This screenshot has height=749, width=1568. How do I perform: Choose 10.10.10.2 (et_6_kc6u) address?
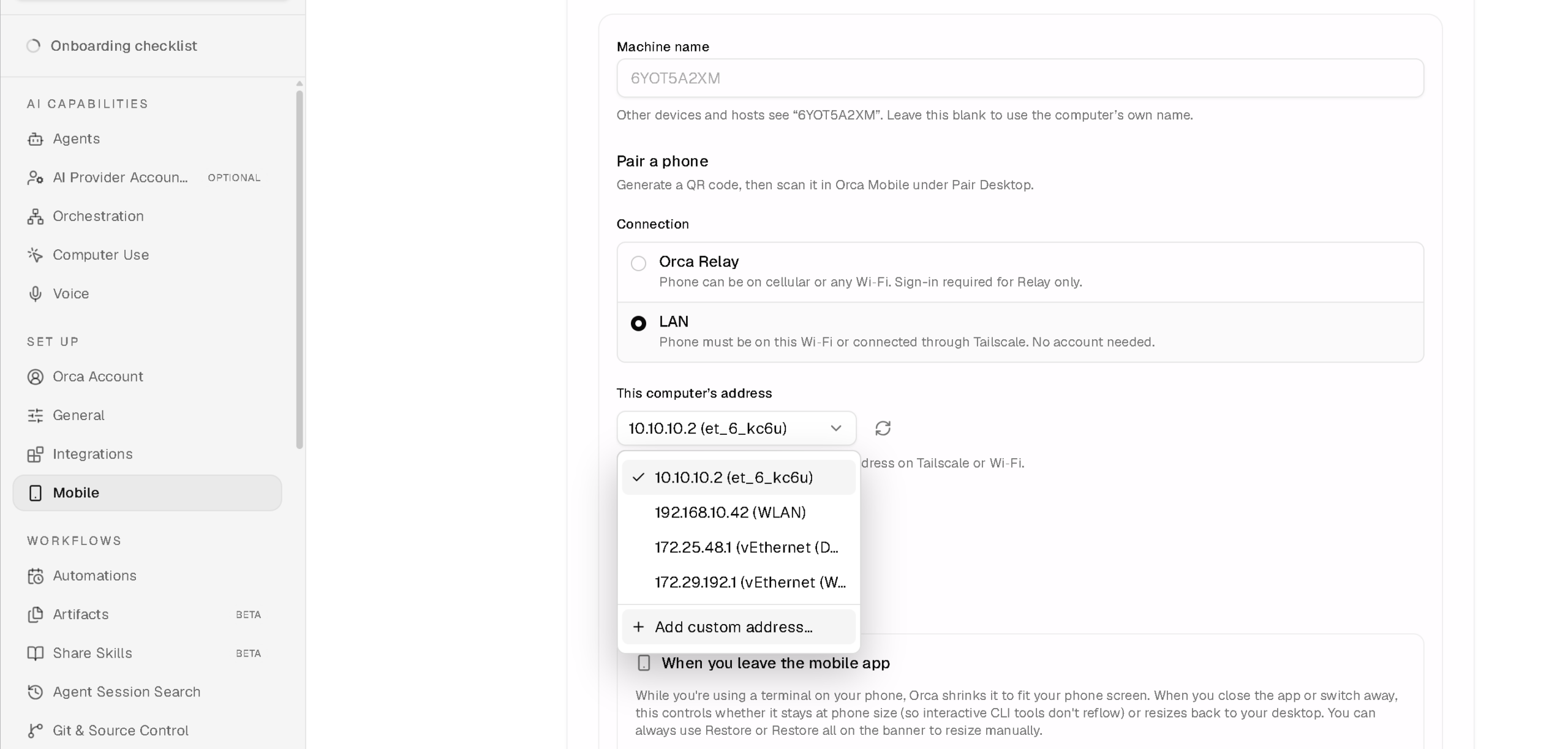739,477
